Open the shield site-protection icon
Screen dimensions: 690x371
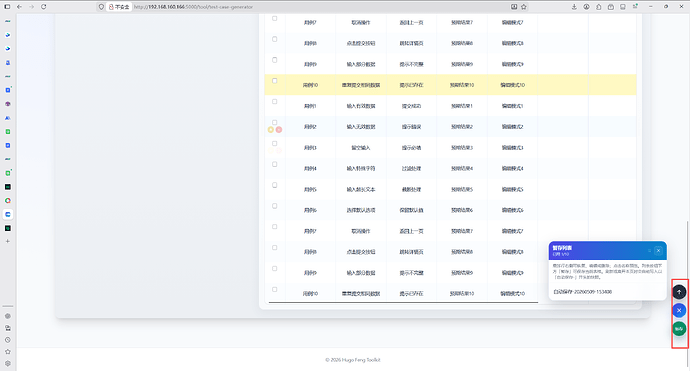coord(101,7)
